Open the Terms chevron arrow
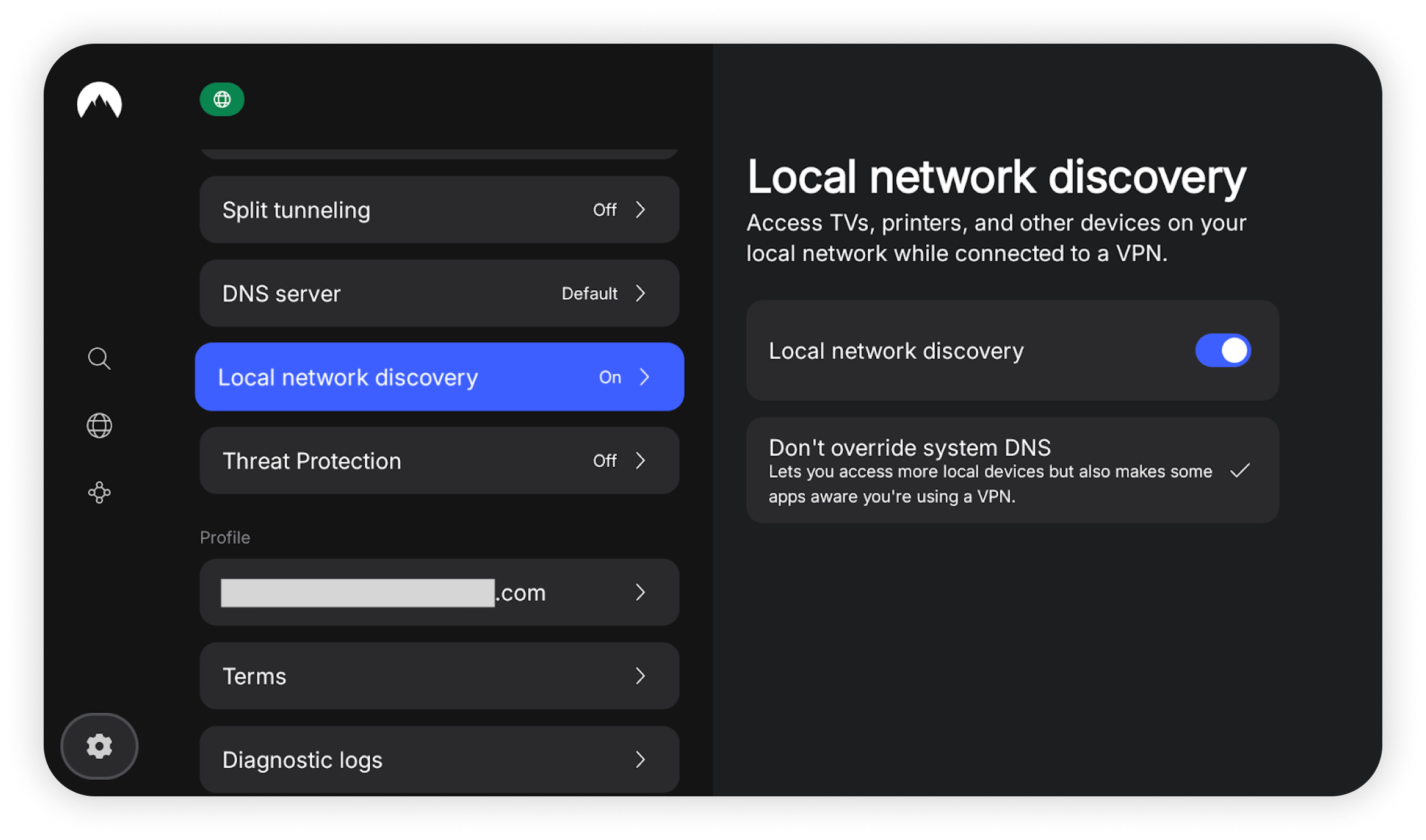This screenshot has width=1426, height=840. click(640, 676)
